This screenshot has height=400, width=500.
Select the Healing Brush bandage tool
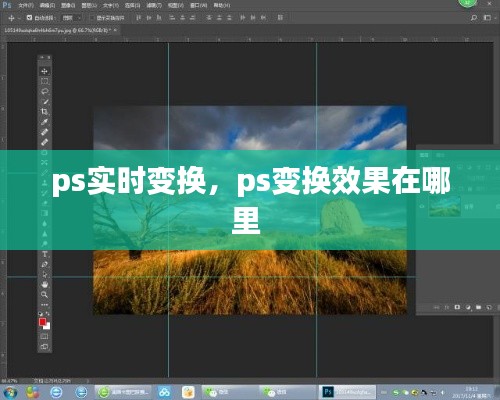tap(44, 132)
